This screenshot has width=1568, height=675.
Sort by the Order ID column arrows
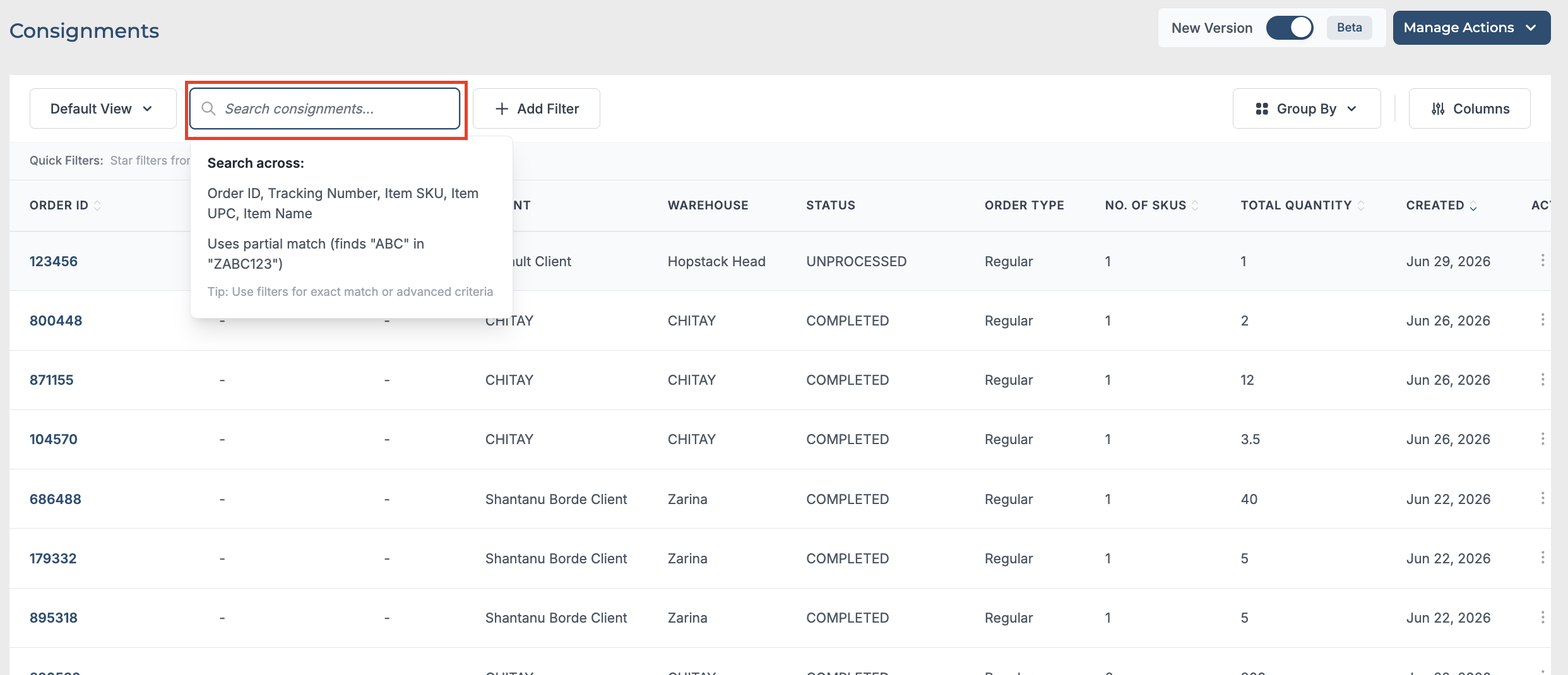pos(97,206)
